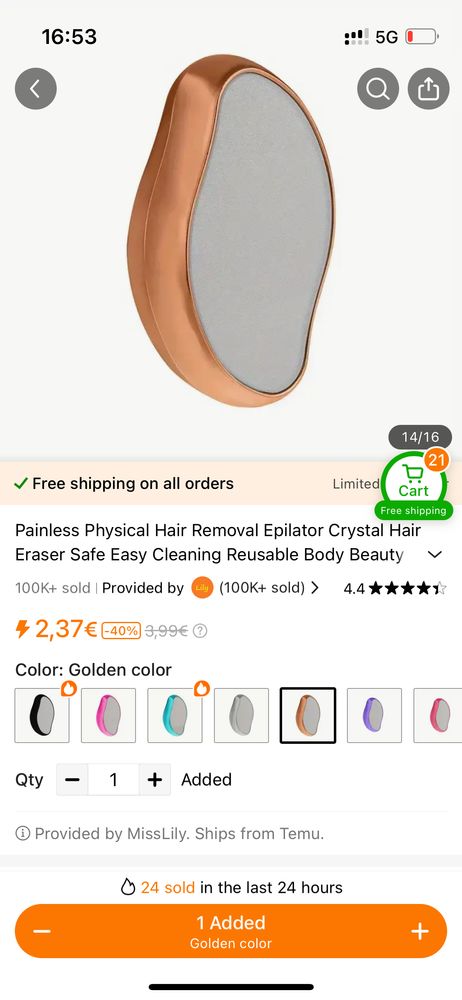Tap the quantity number field
462x1000 pixels.
tap(114, 779)
